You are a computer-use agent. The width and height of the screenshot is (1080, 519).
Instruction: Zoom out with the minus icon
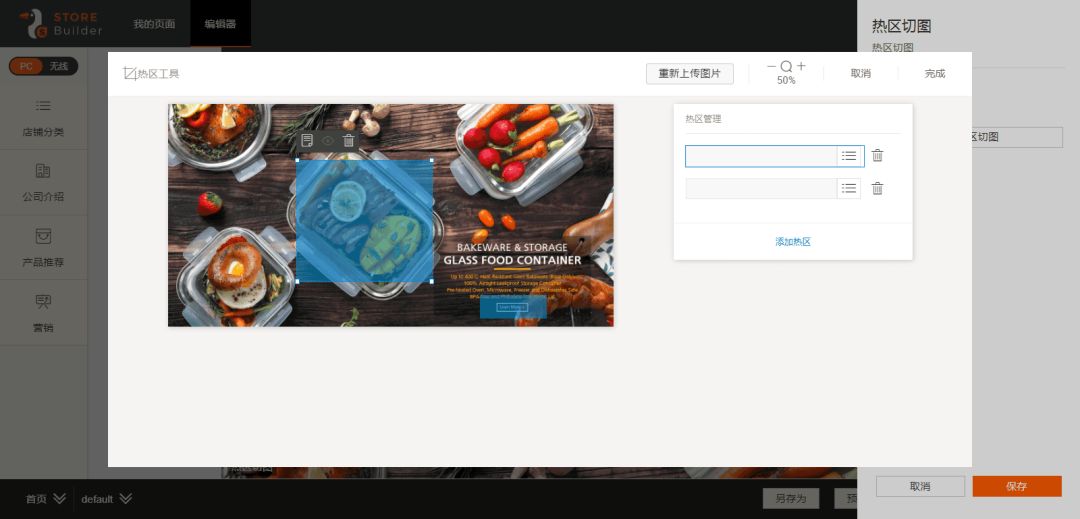771,67
